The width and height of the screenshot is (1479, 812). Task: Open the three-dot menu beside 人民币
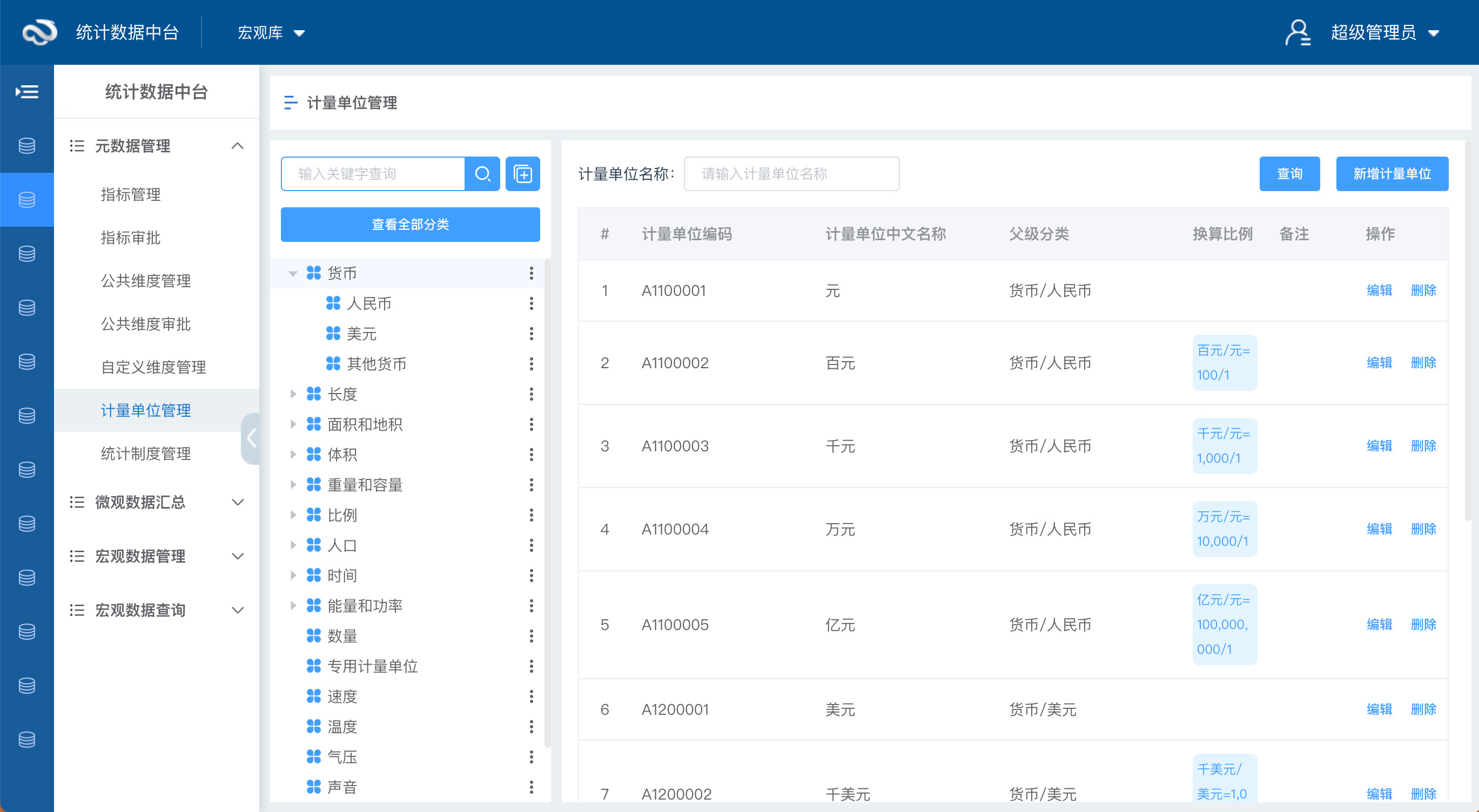click(531, 303)
